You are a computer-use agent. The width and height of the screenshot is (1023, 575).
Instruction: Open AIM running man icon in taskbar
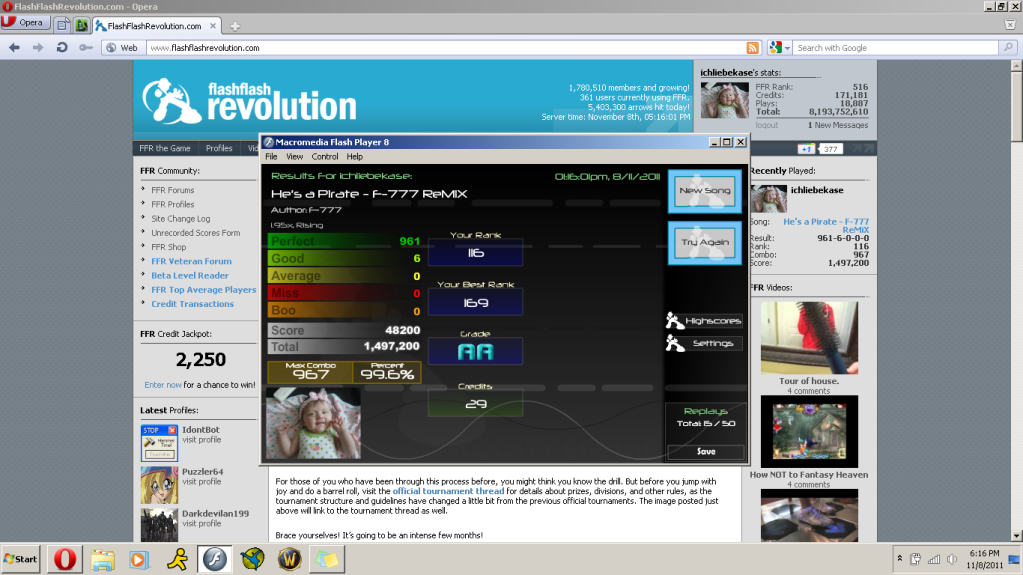174,558
